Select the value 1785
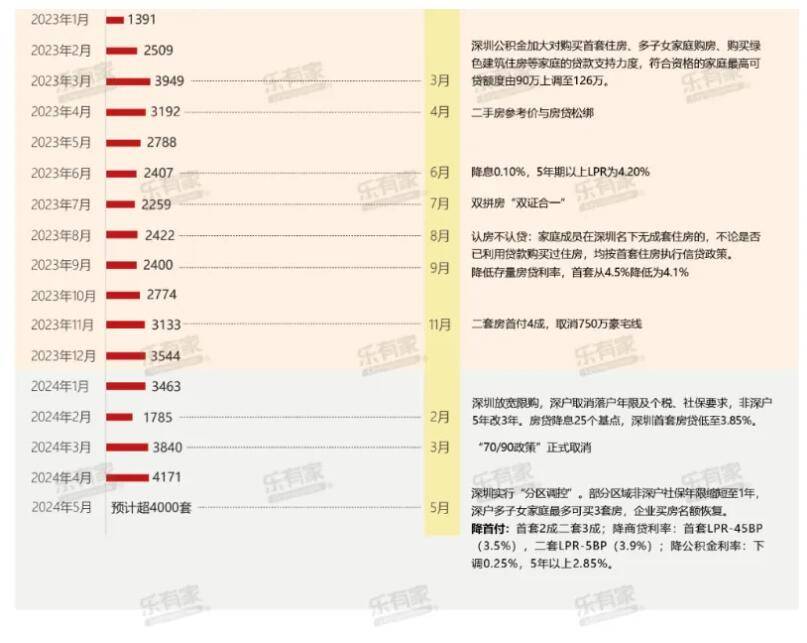Image resolution: width=807 pixels, height=643 pixels. [157, 417]
